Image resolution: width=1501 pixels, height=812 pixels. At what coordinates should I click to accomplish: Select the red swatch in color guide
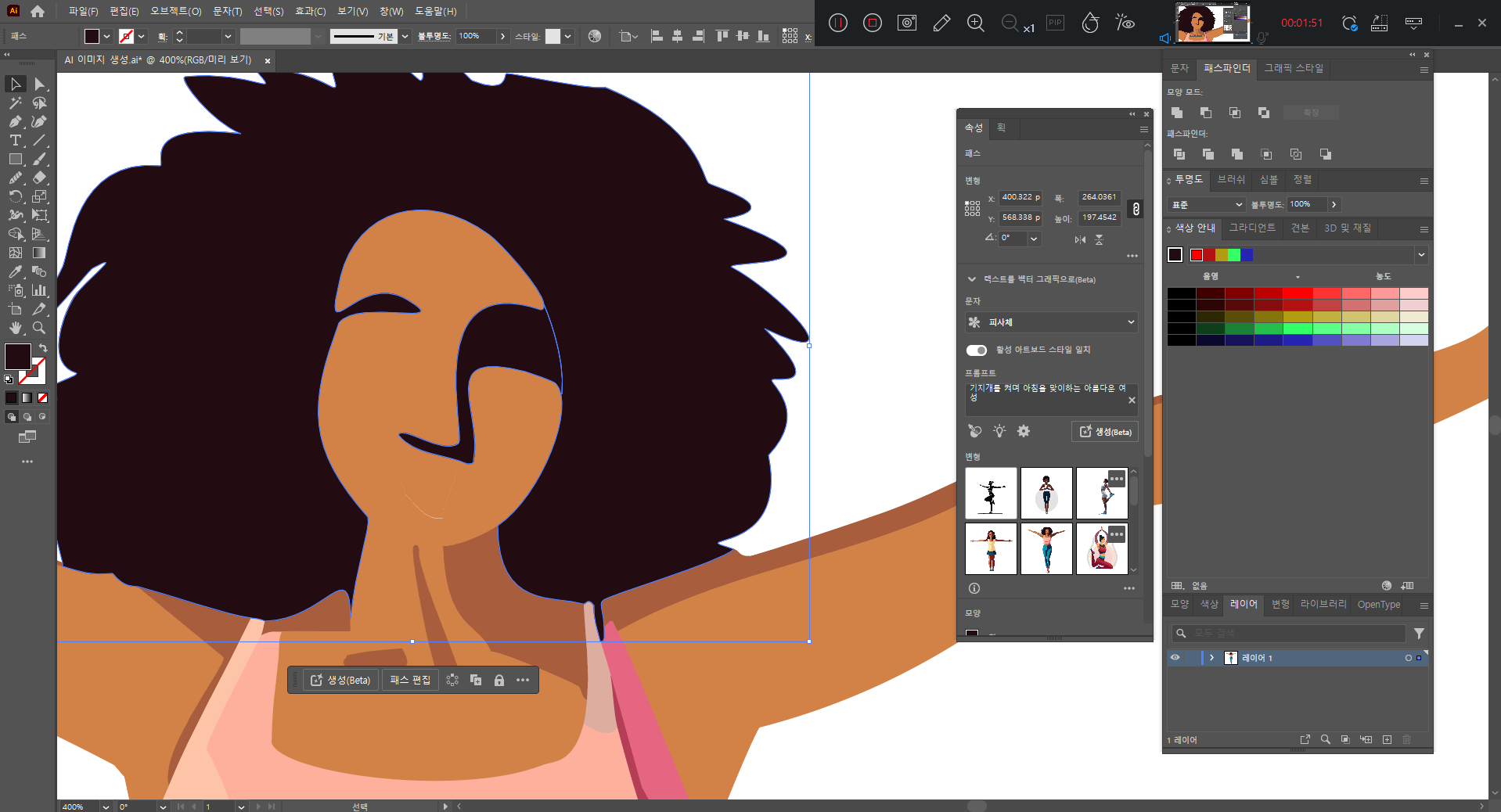pos(1196,255)
